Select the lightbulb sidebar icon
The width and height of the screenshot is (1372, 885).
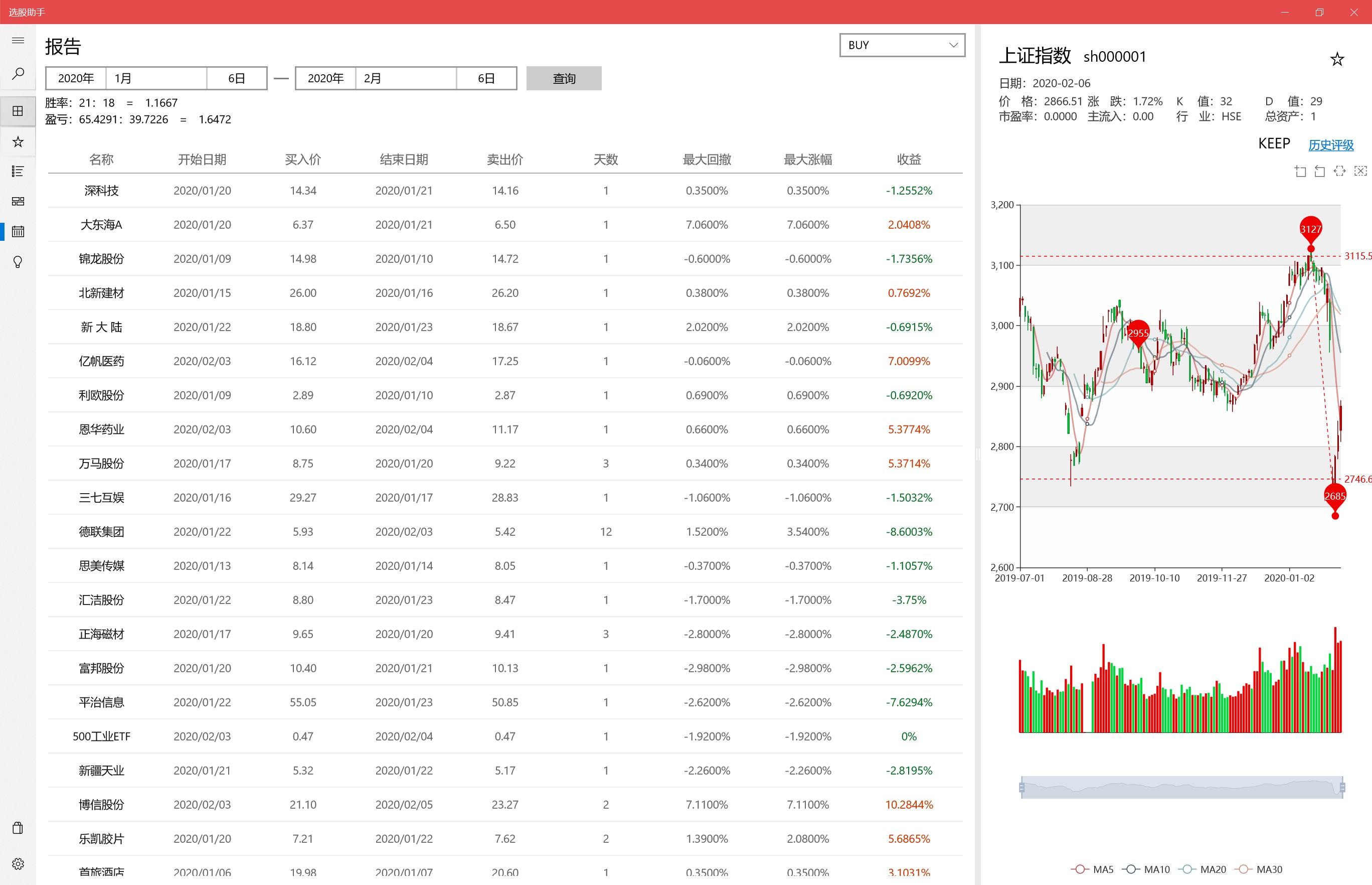[18, 262]
